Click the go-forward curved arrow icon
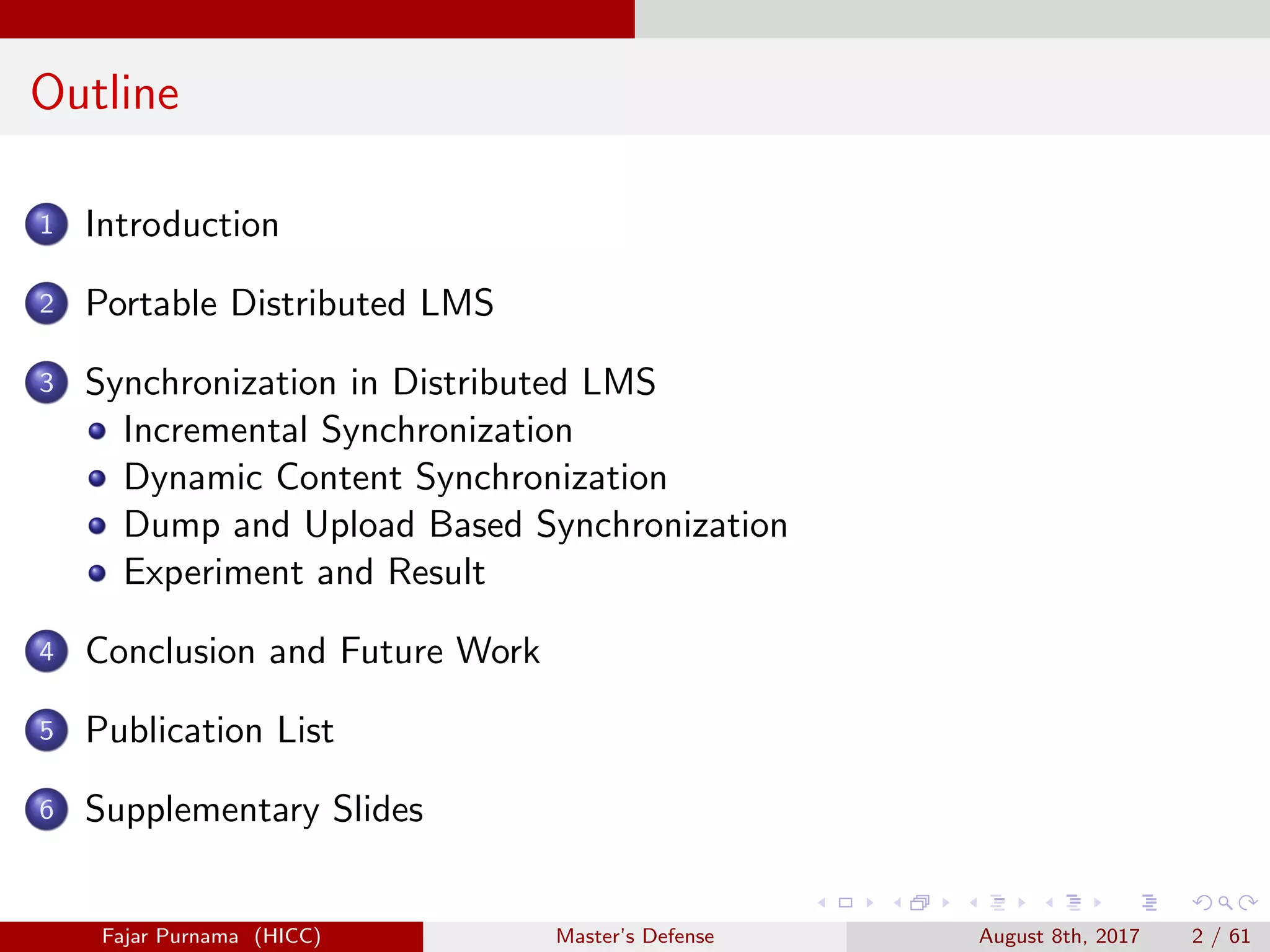This screenshot has width=1270, height=952. coord(1248,903)
